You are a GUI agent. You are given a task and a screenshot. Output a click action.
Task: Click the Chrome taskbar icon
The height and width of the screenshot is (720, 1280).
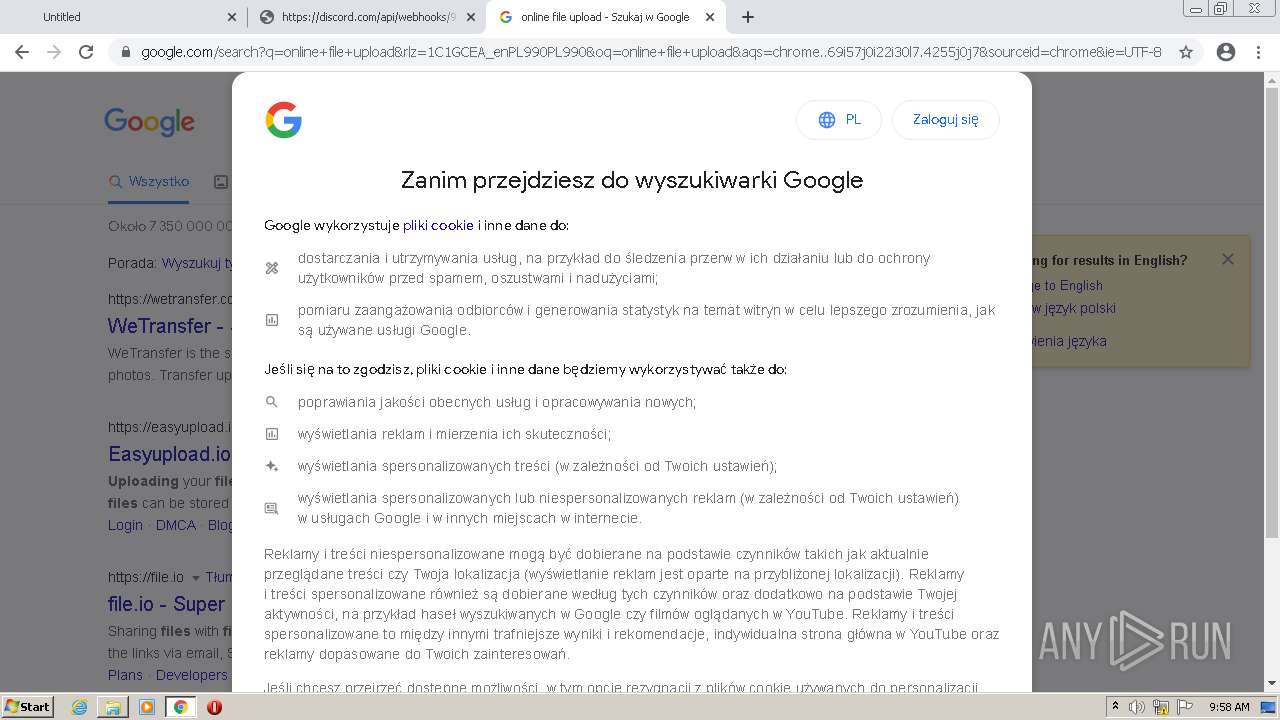point(181,707)
